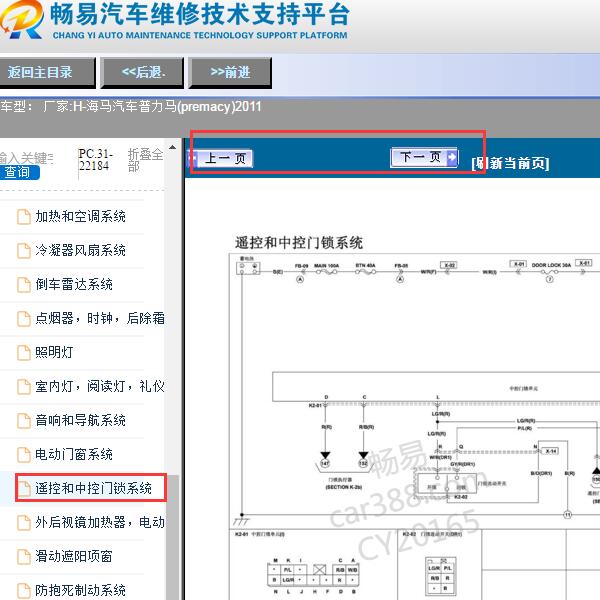Open the previous page with 上一页
Image resolution: width=600 pixels, height=600 pixels.
pos(221,158)
